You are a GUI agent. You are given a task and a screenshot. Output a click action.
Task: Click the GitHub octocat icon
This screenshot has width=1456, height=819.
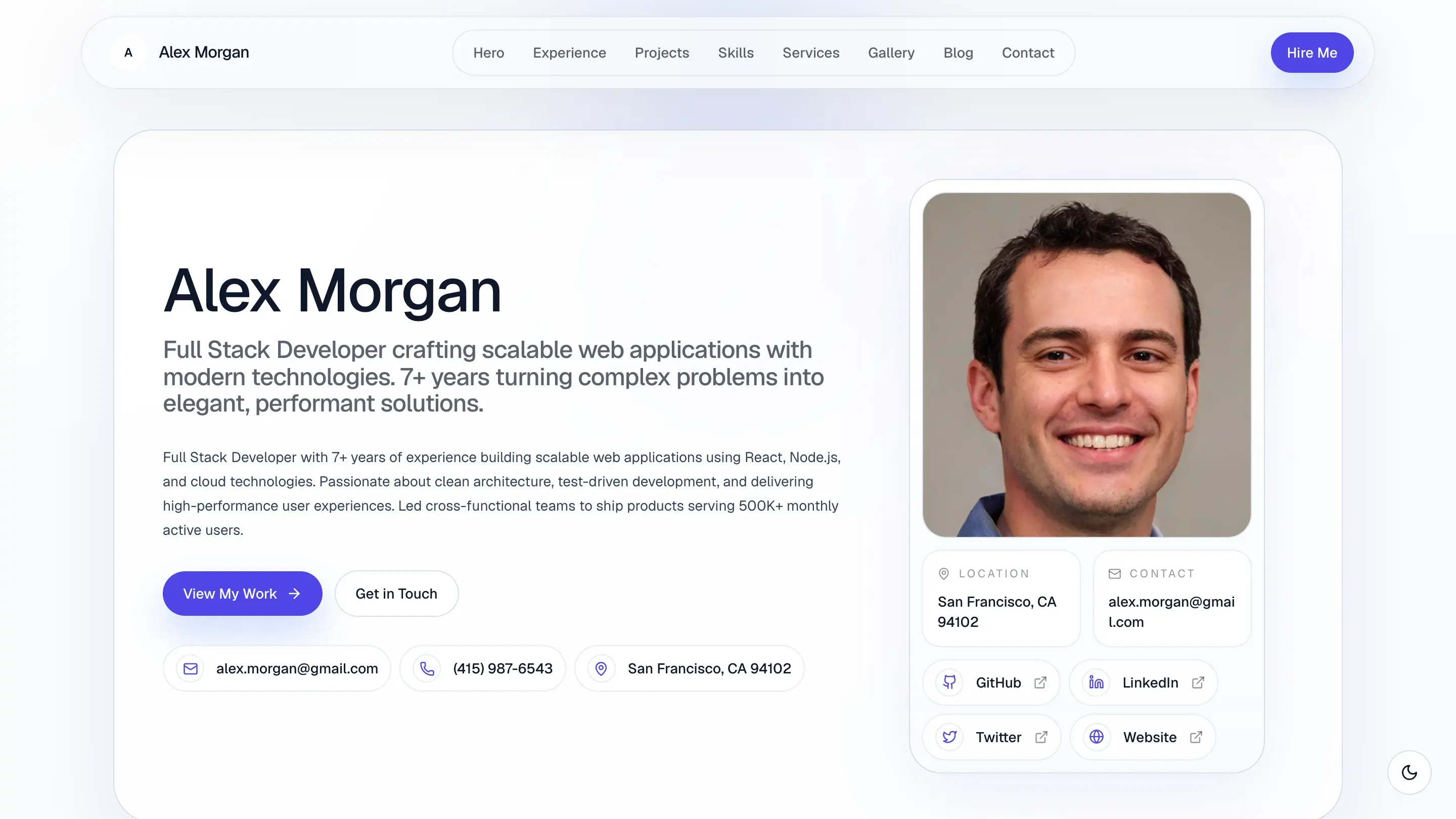pyautogui.click(x=949, y=682)
